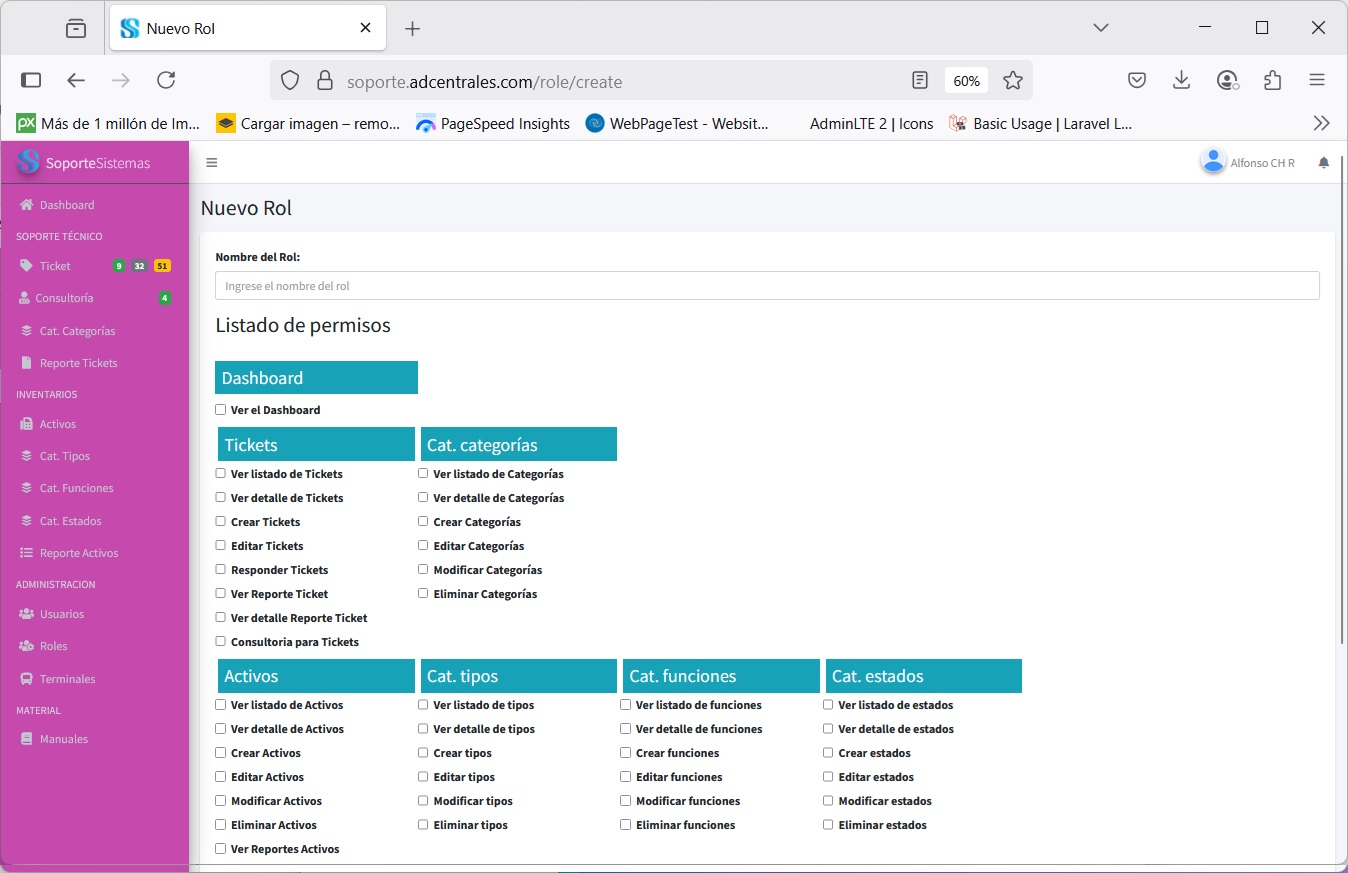This screenshot has width=1348, height=873.
Task: Expand the bookmarks overflow chevron
Action: pos(1321,123)
